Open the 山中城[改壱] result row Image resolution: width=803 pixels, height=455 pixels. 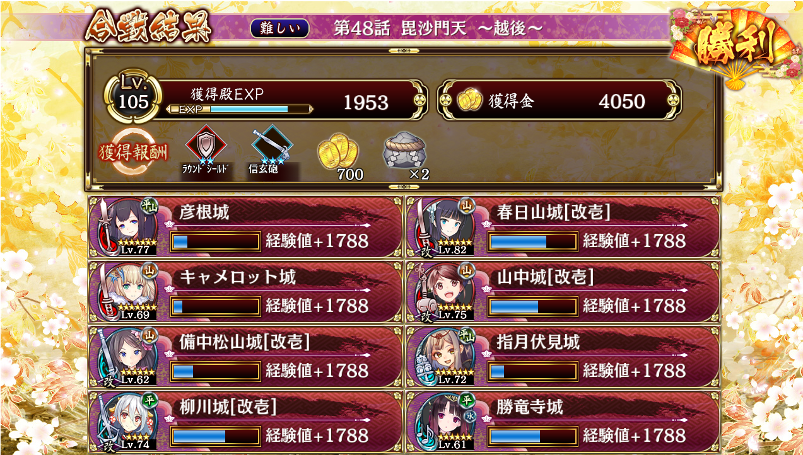pyautogui.click(x=563, y=292)
